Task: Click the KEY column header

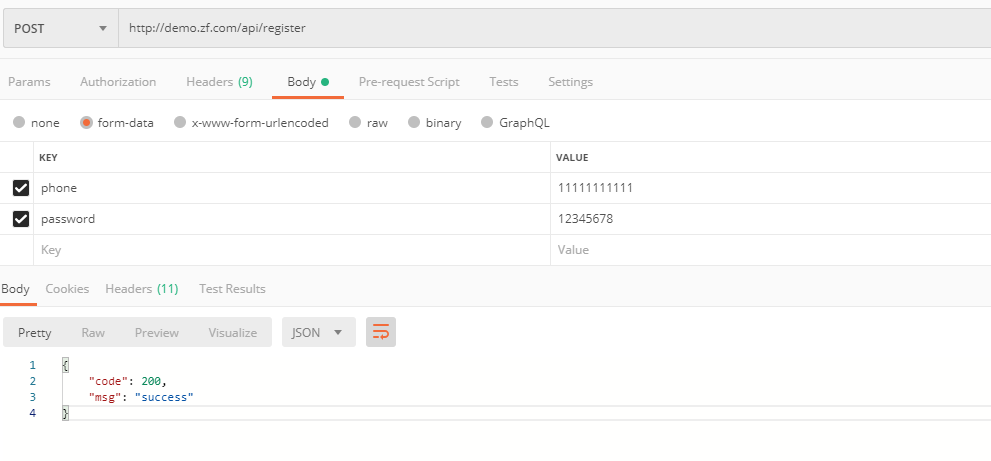Action: [x=49, y=157]
